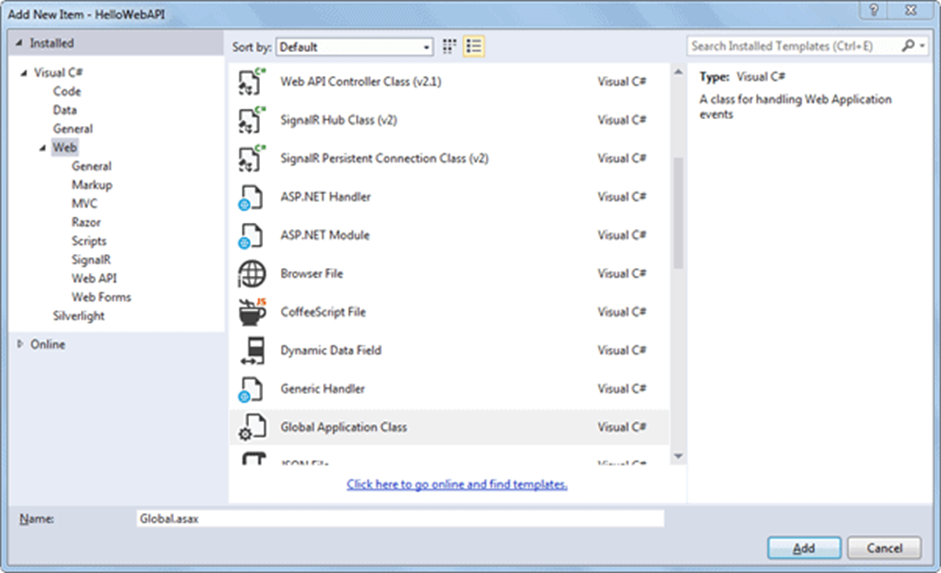Select the Browser File text
The height and width of the screenshot is (573, 941).
pyautogui.click(x=311, y=274)
